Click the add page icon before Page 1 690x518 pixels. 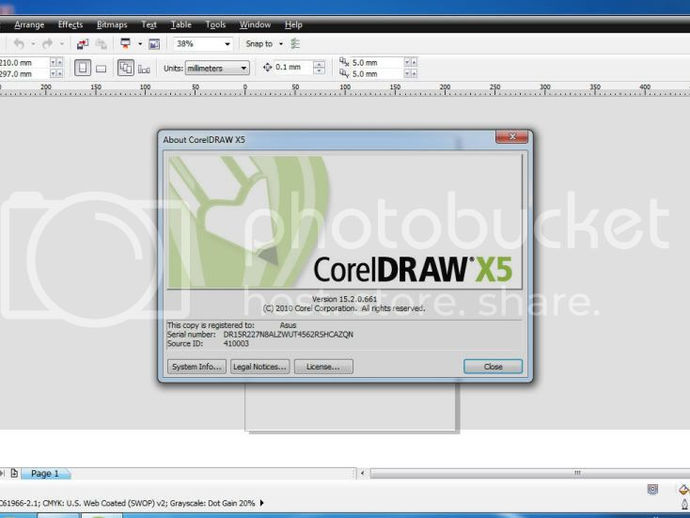pyautogui.click(x=14, y=473)
